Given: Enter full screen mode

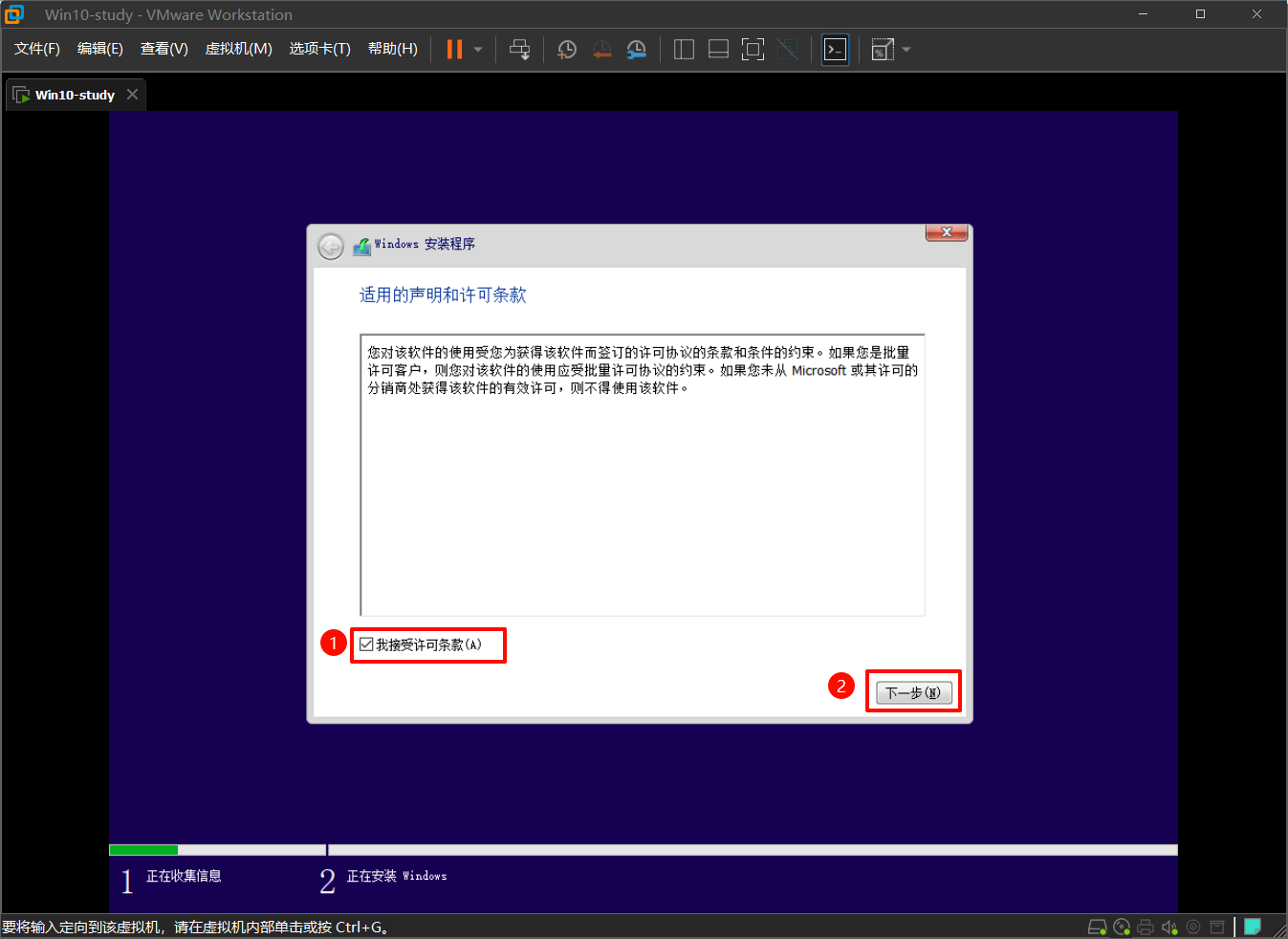Looking at the screenshot, I should click(753, 49).
